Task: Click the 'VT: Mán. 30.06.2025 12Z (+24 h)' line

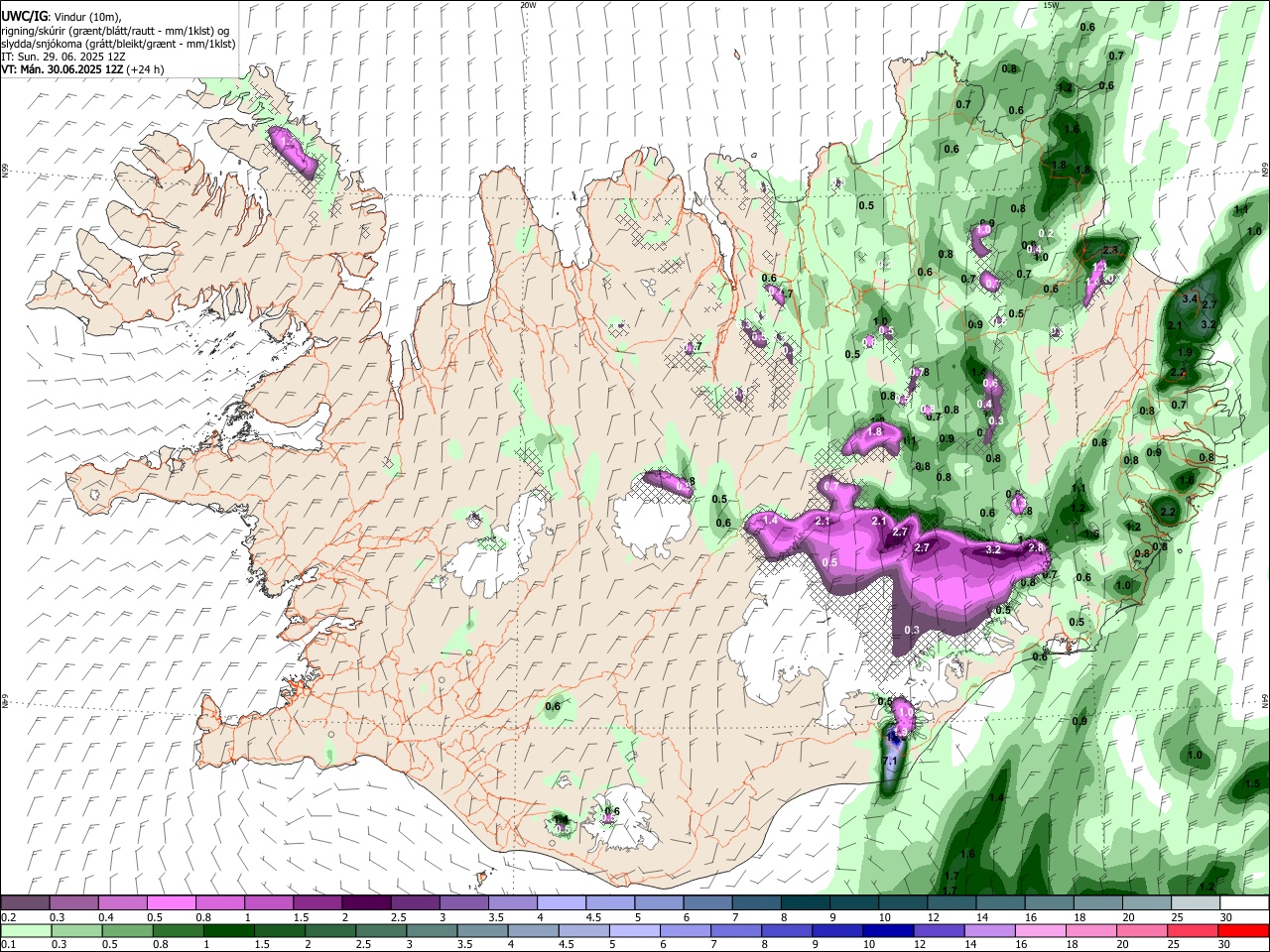Action: (82, 69)
